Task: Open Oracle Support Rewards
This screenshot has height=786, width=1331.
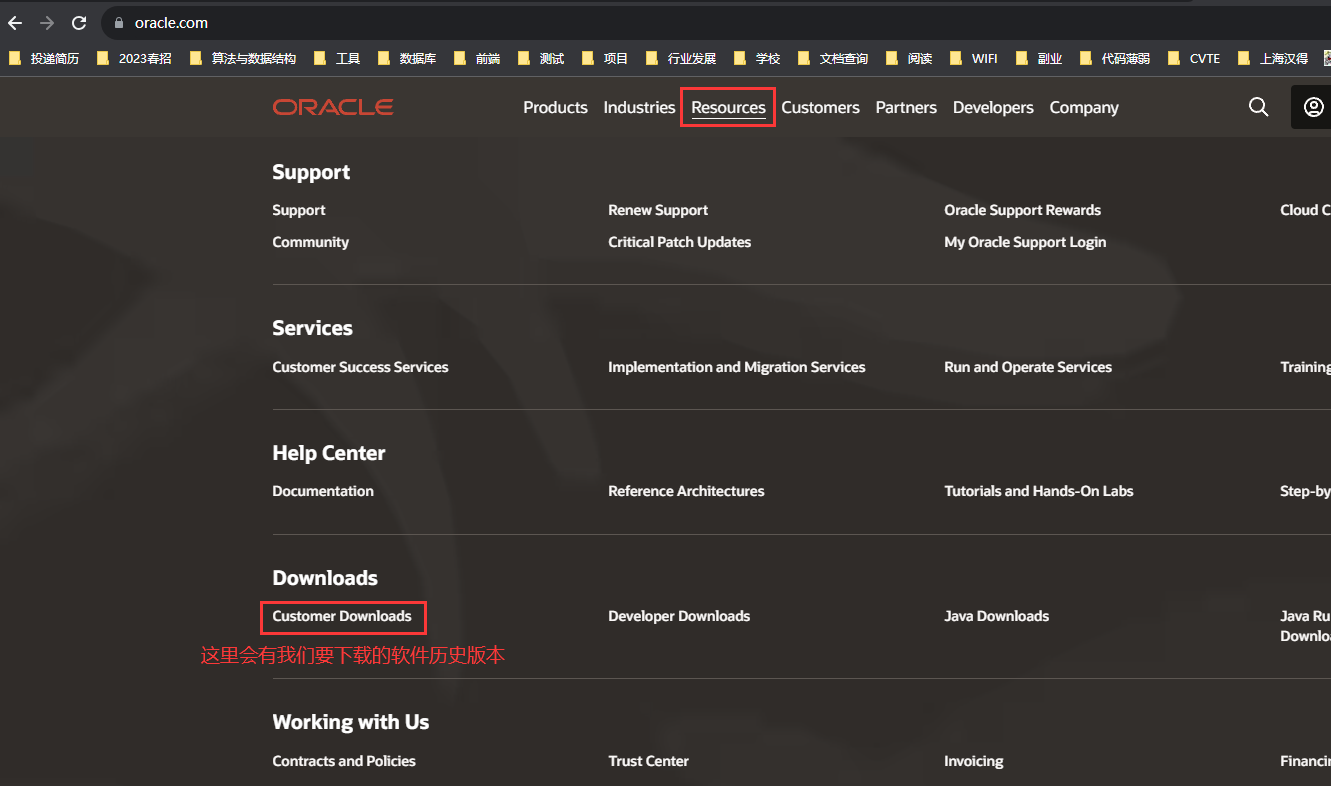Action: point(1022,210)
